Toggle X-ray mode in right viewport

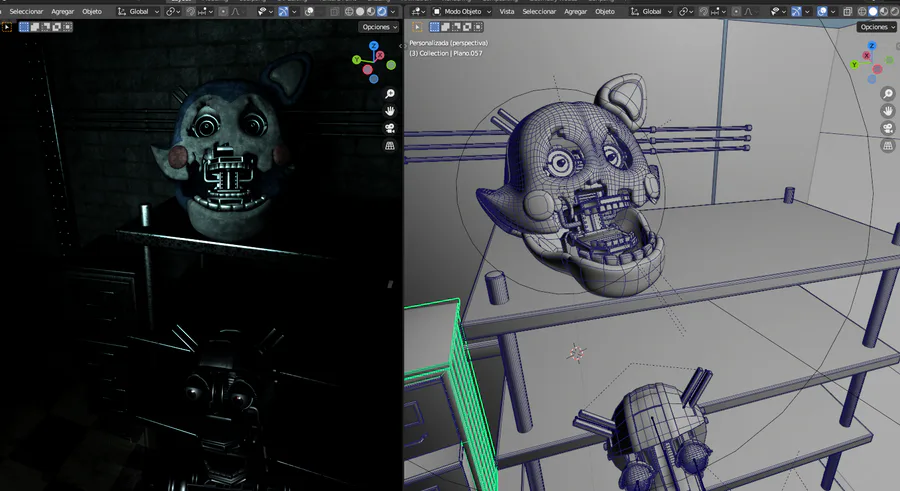click(x=848, y=11)
